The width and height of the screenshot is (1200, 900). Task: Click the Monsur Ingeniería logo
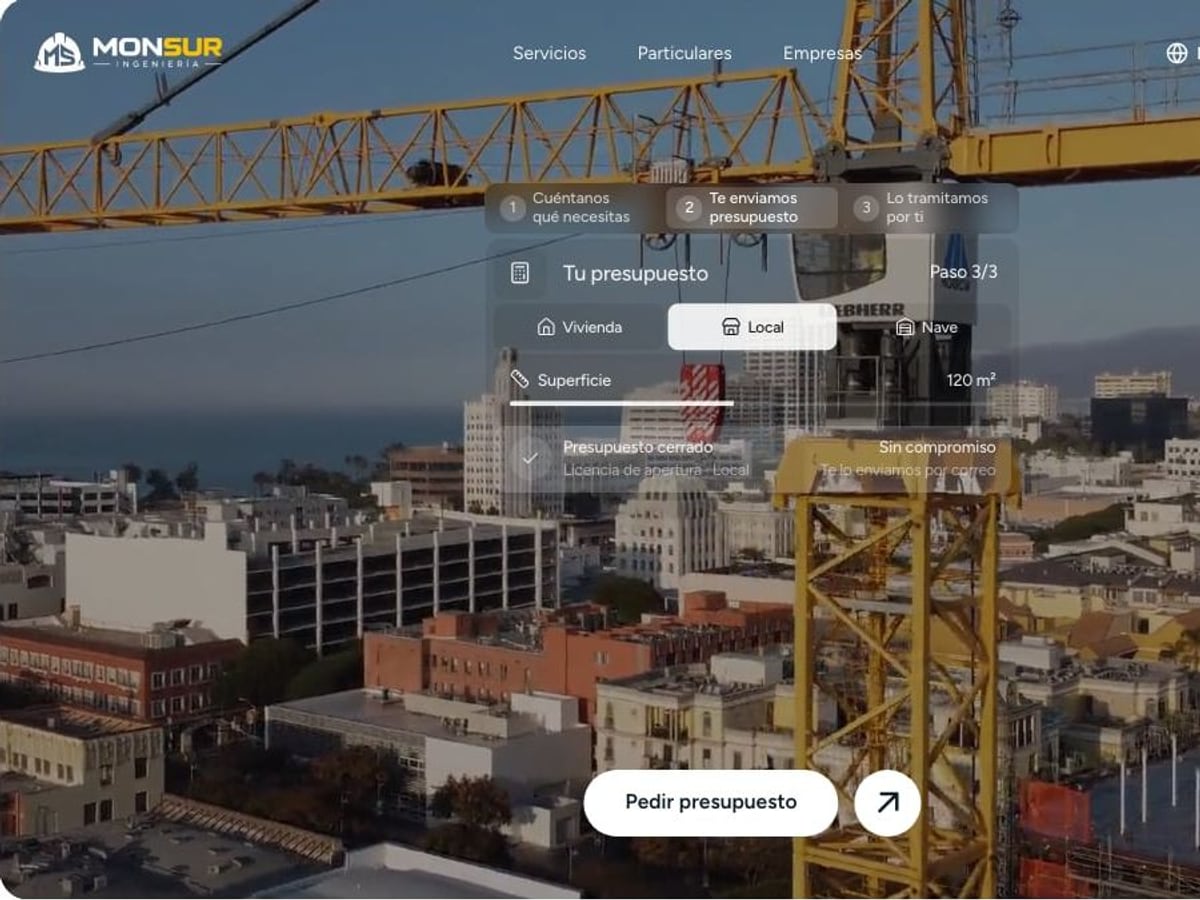point(128,52)
